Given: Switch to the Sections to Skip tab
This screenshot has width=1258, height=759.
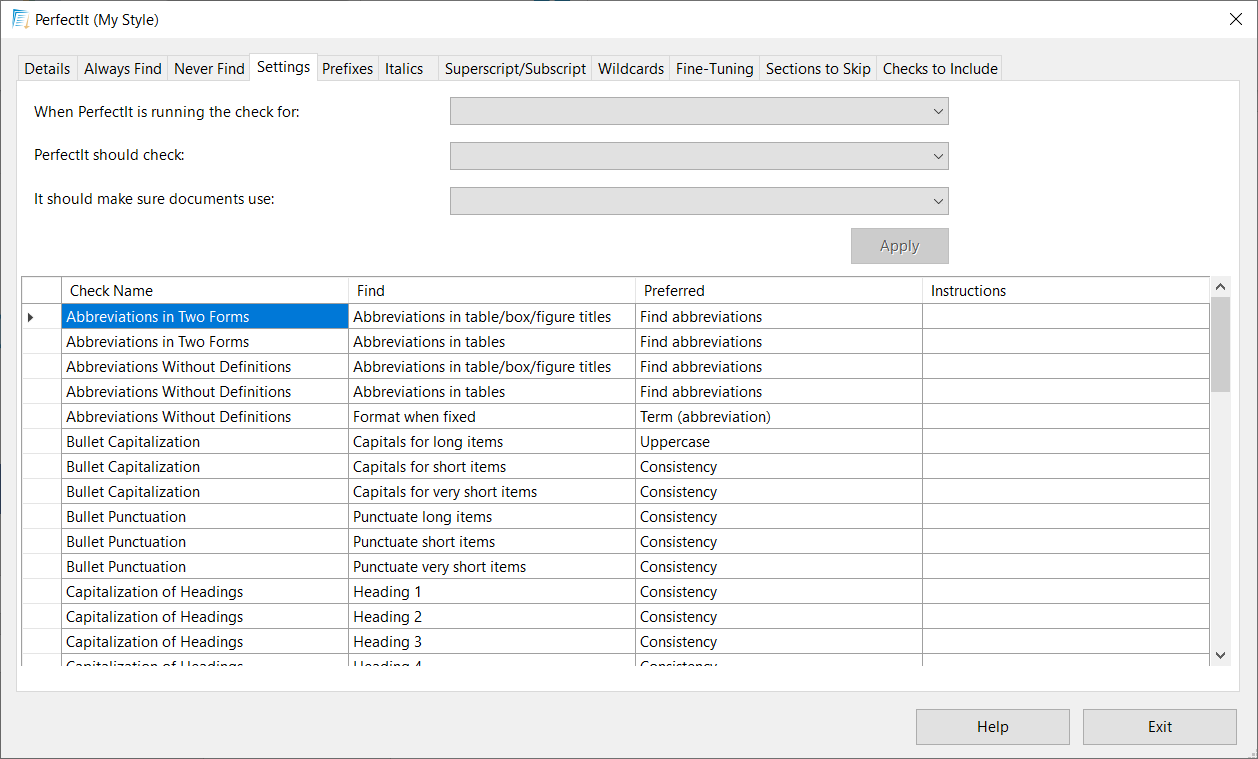Looking at the screenshot, I should pyautogui.click(x=817, y=69).
